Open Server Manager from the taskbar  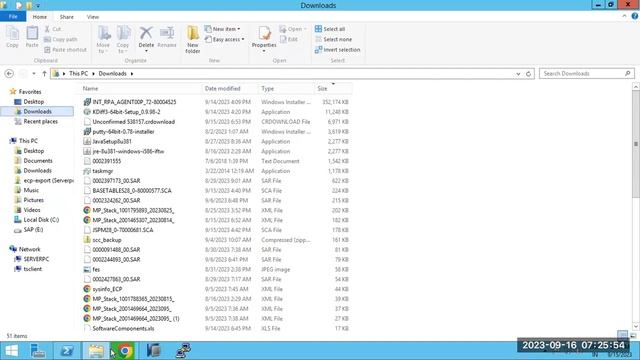click(38, 351)
